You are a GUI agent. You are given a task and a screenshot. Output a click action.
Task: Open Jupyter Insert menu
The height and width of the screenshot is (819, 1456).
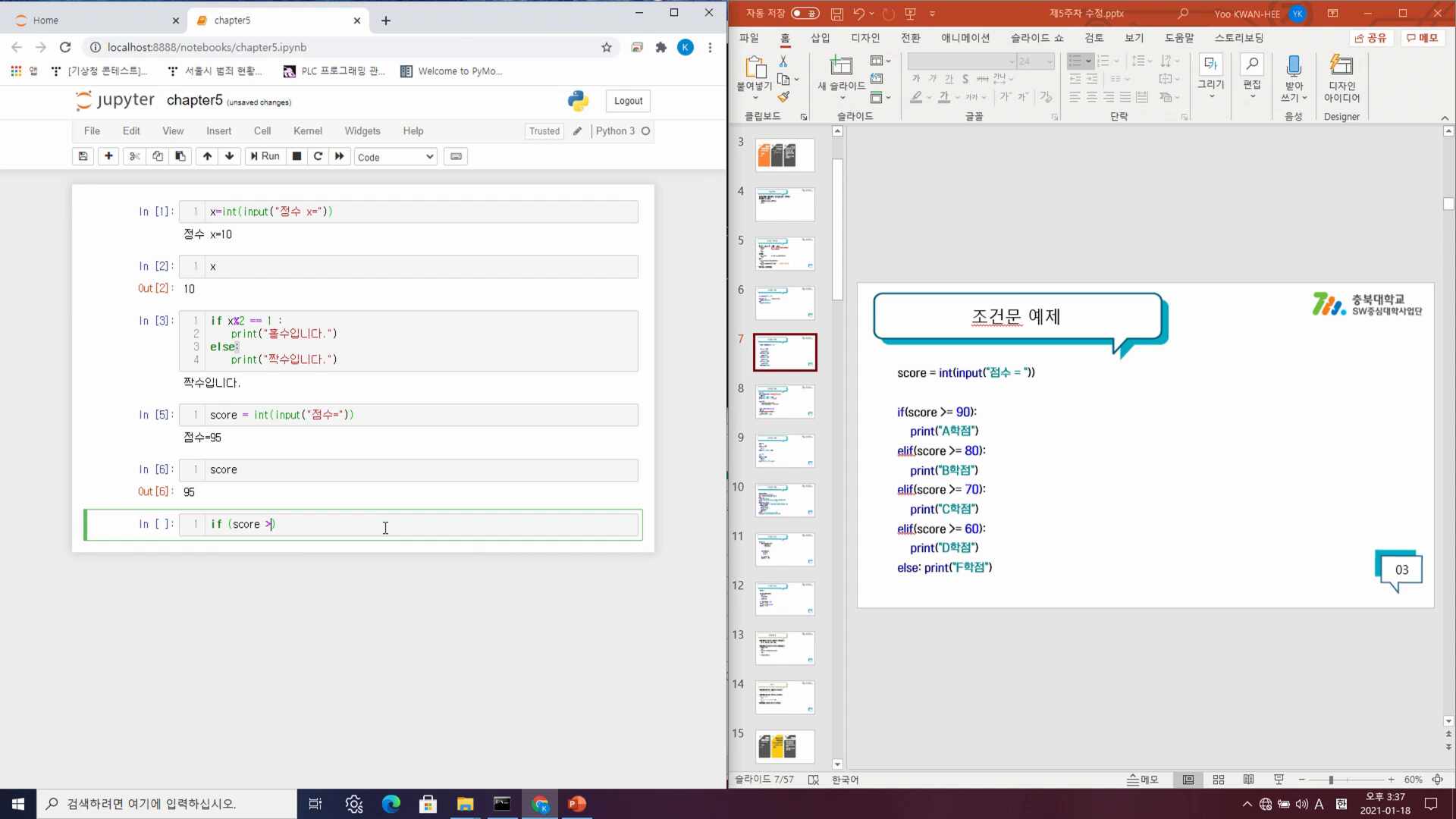tap(218, 131)
